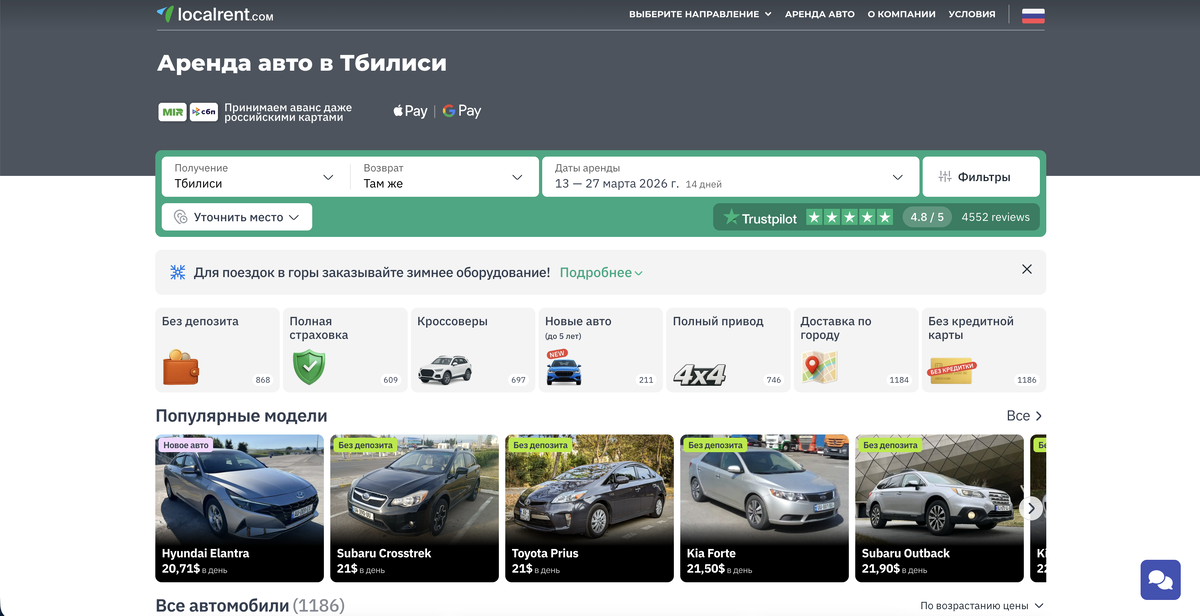Screen dimensions: 1200x616
Task: Select the white SUV Кроссоверы icon
Action: coord(444,370)
